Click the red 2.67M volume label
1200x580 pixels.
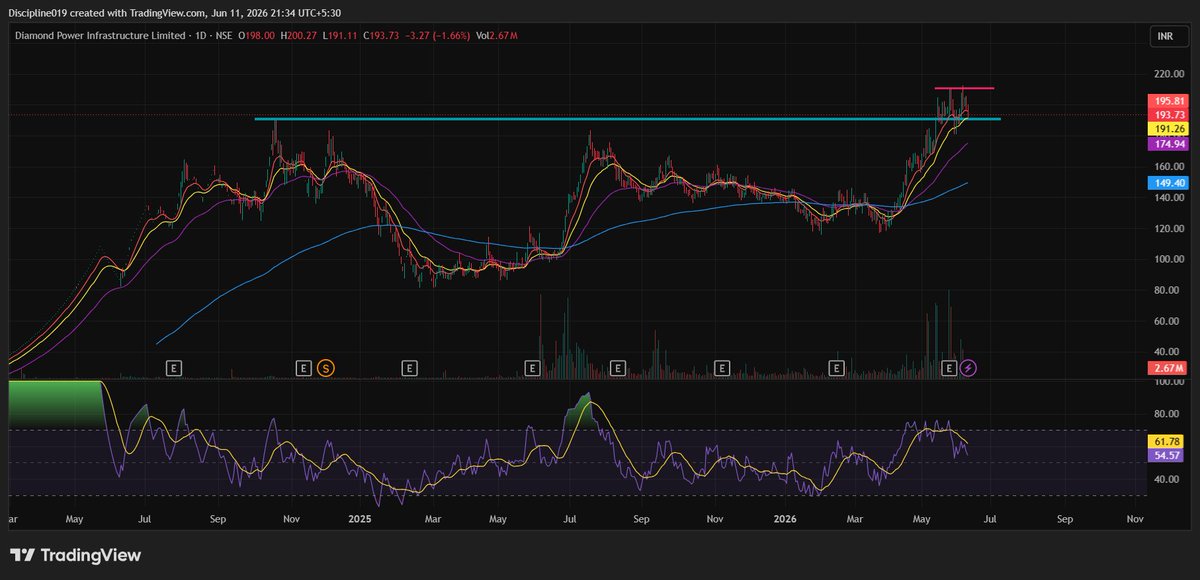pos(1169,368)
